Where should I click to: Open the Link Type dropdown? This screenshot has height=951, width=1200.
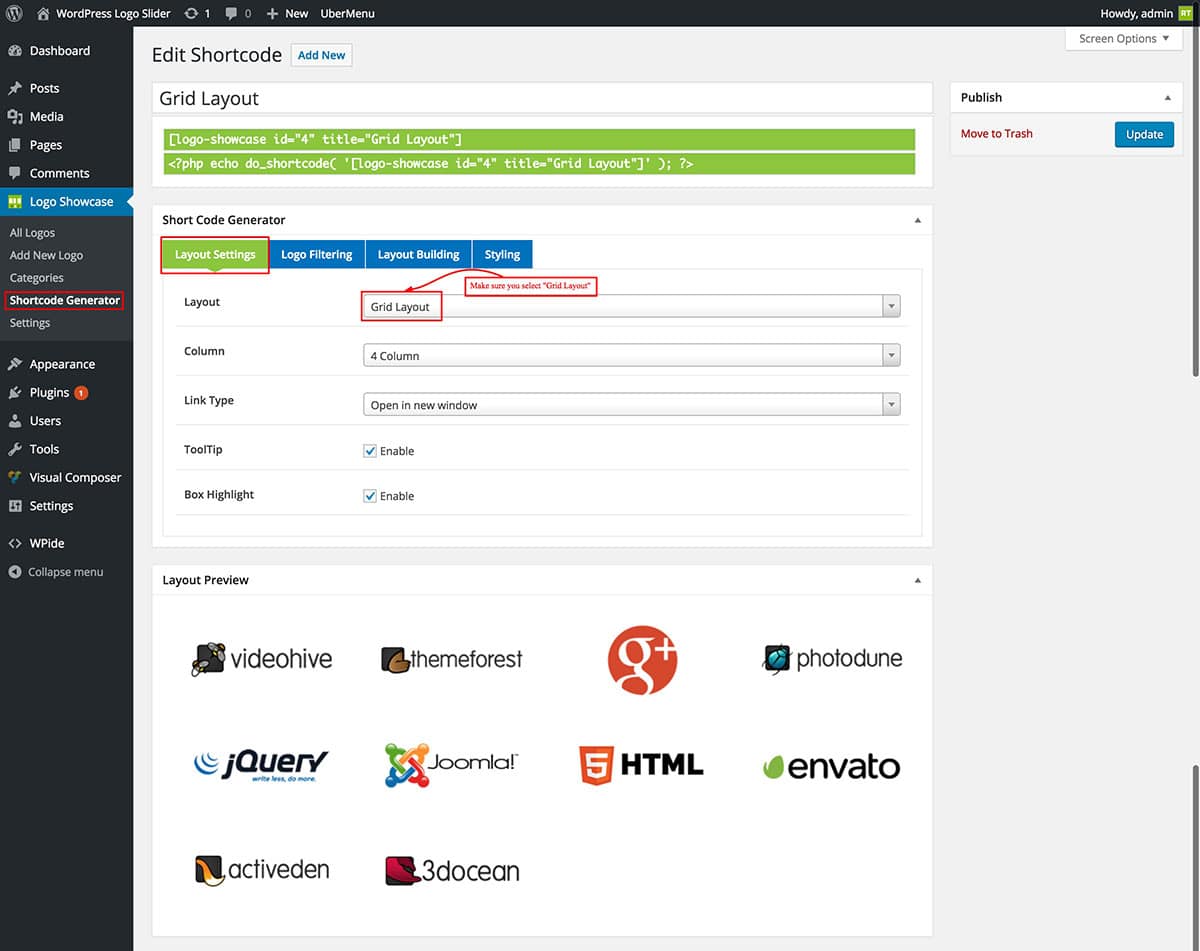[631, 405]
